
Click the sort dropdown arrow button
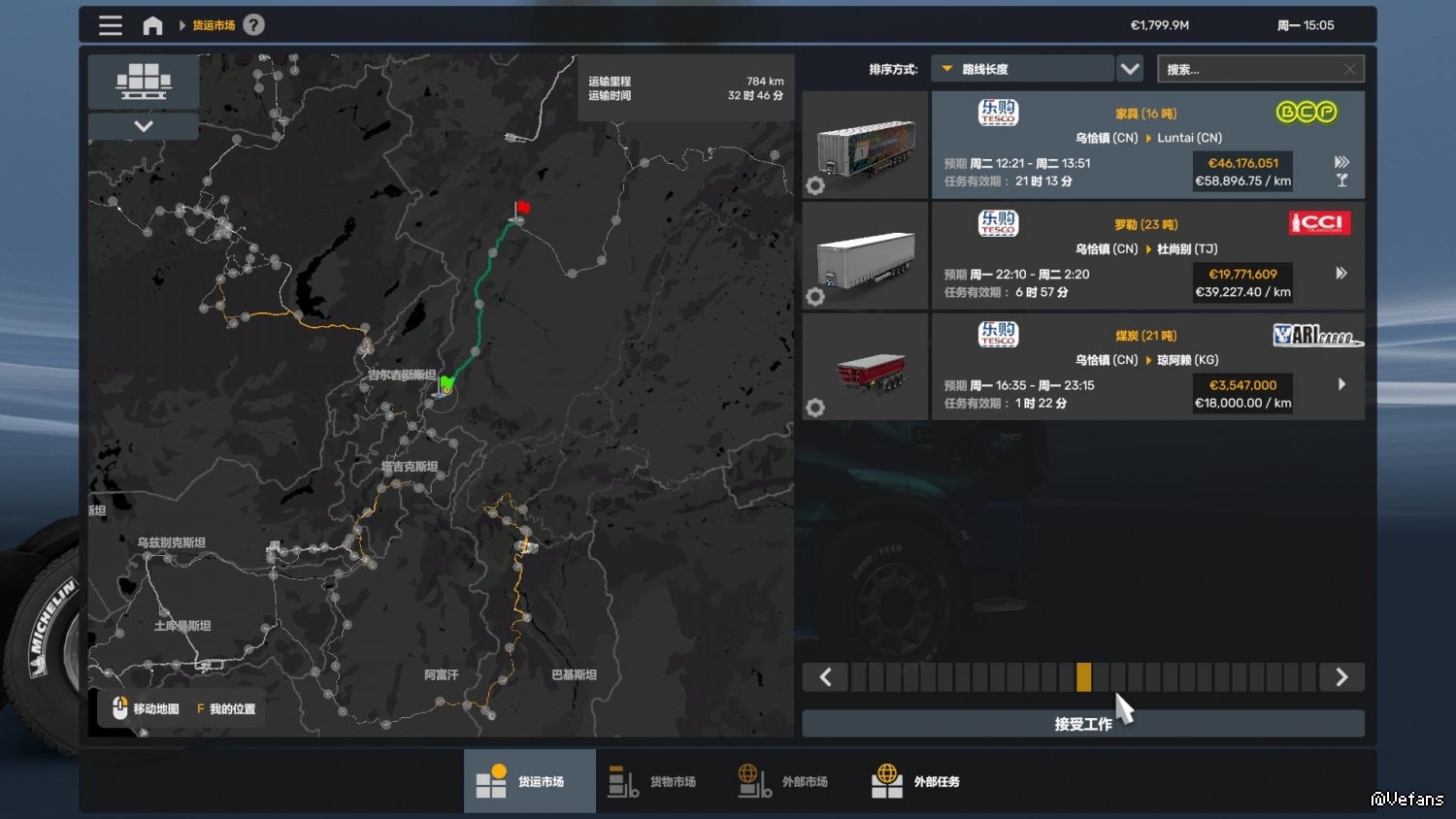click(x=1130, y=69)
